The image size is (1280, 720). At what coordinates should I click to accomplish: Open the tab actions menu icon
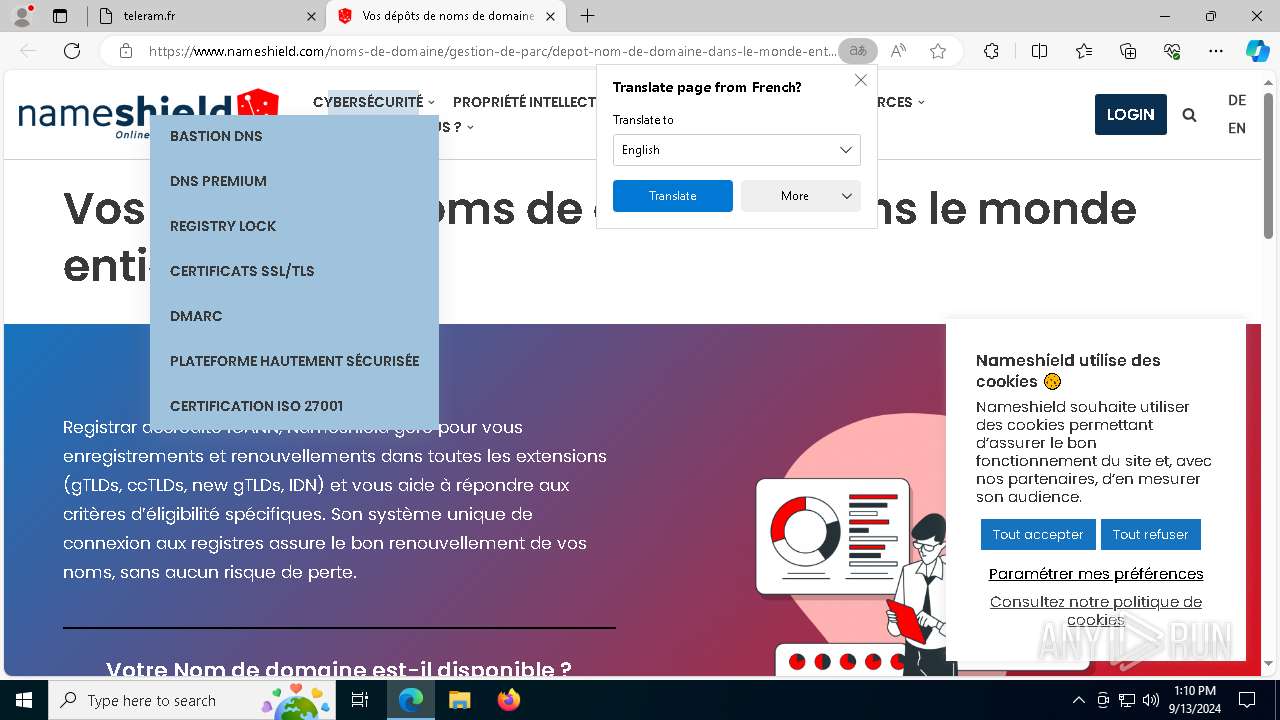[60, 16]
